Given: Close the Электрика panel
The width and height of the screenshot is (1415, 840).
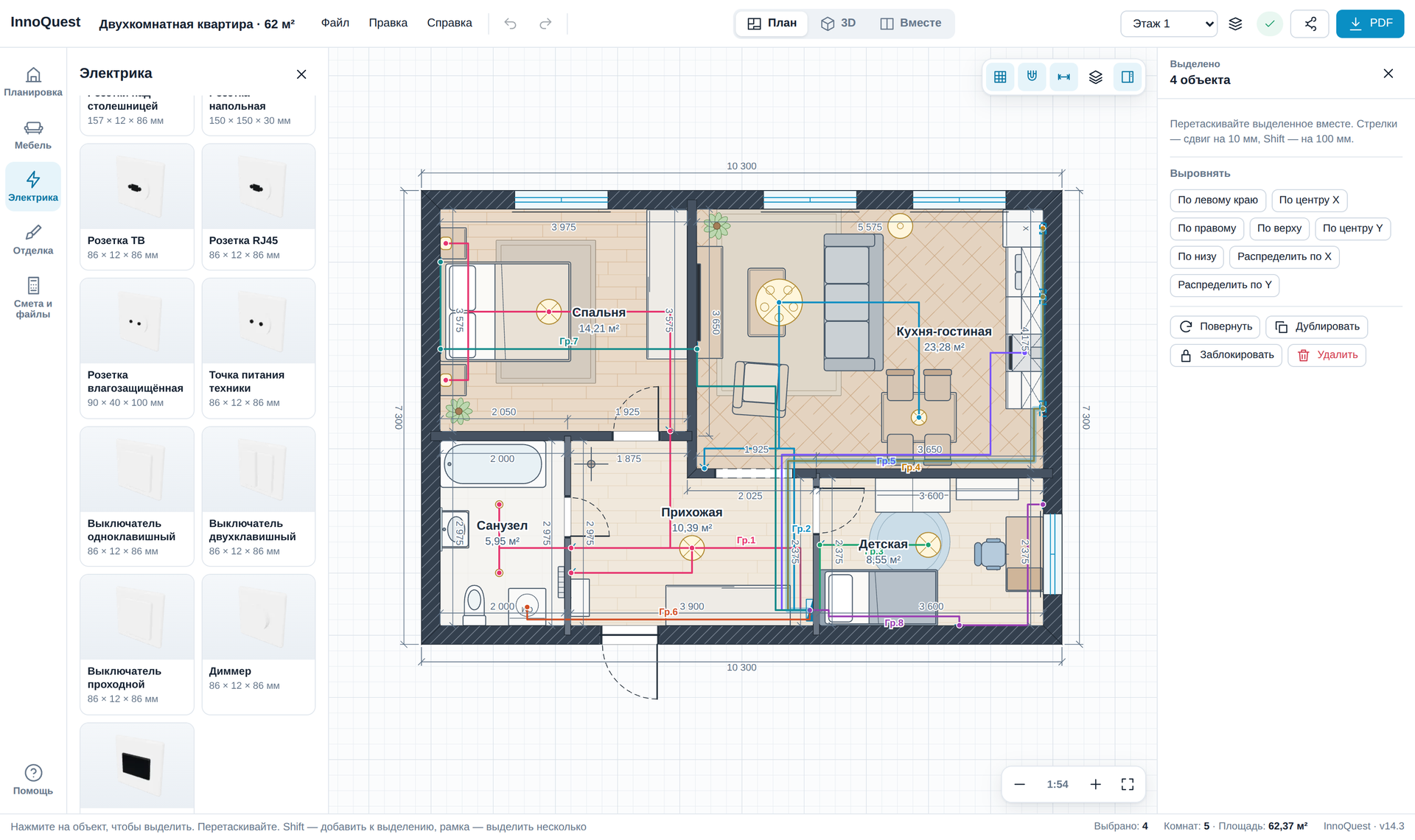Looking at the screenshot, I should [301, 74].
